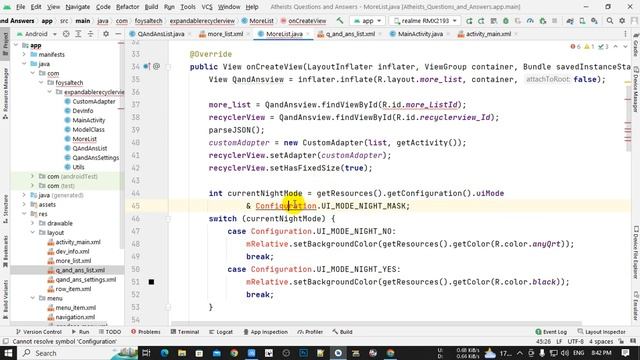
Task: Click the Profile app gauge icon
Action: [530, 20]
